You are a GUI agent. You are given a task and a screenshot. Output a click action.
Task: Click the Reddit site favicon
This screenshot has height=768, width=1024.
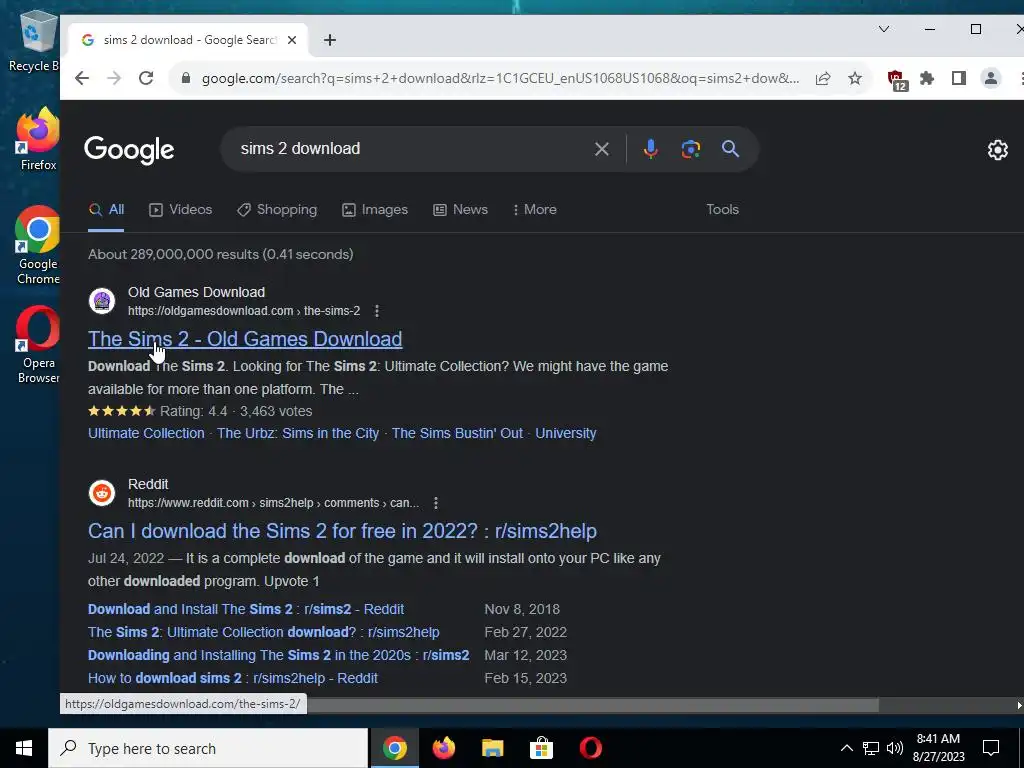point(102,493)
